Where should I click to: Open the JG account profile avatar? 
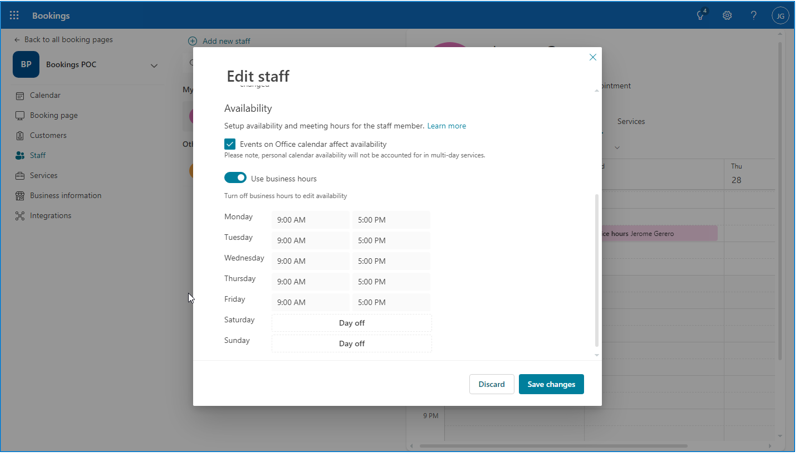click(x=780, y=16)
